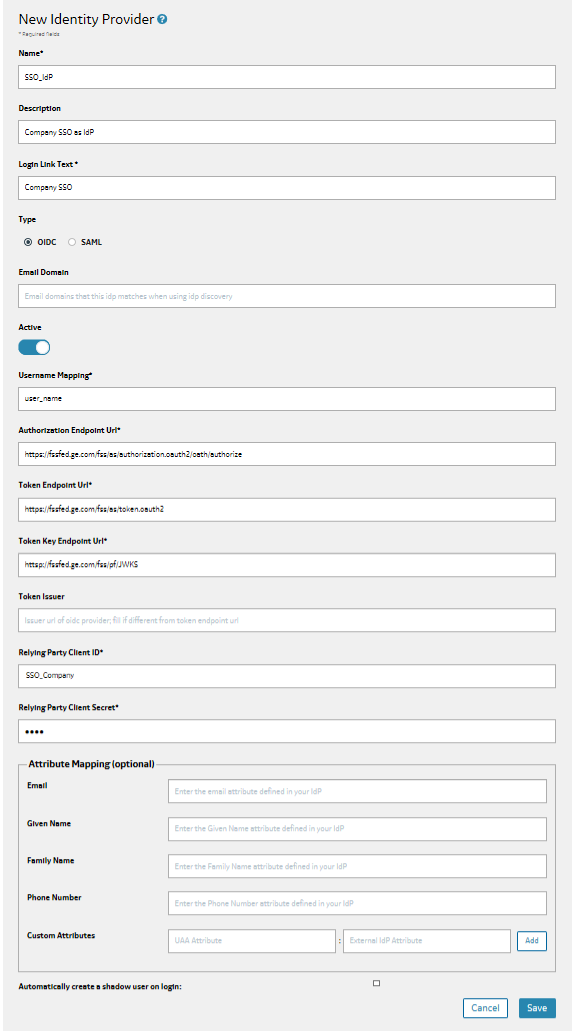Focus the Email Domain input

pos(287,296)
